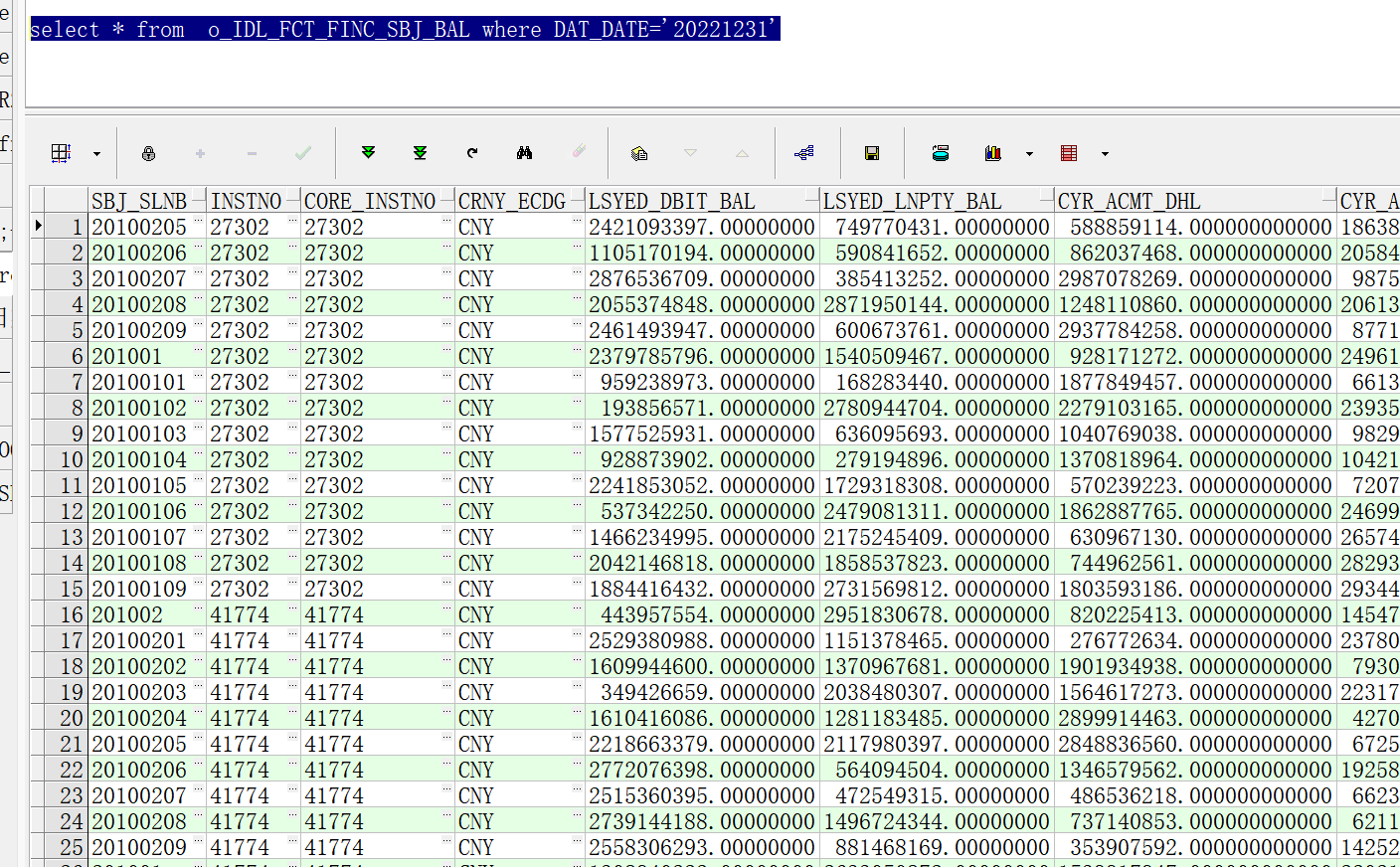Screen dimensions: 1400x867
Task: Click the blue linked-query tree icon
Action: [x=804, y=153]
